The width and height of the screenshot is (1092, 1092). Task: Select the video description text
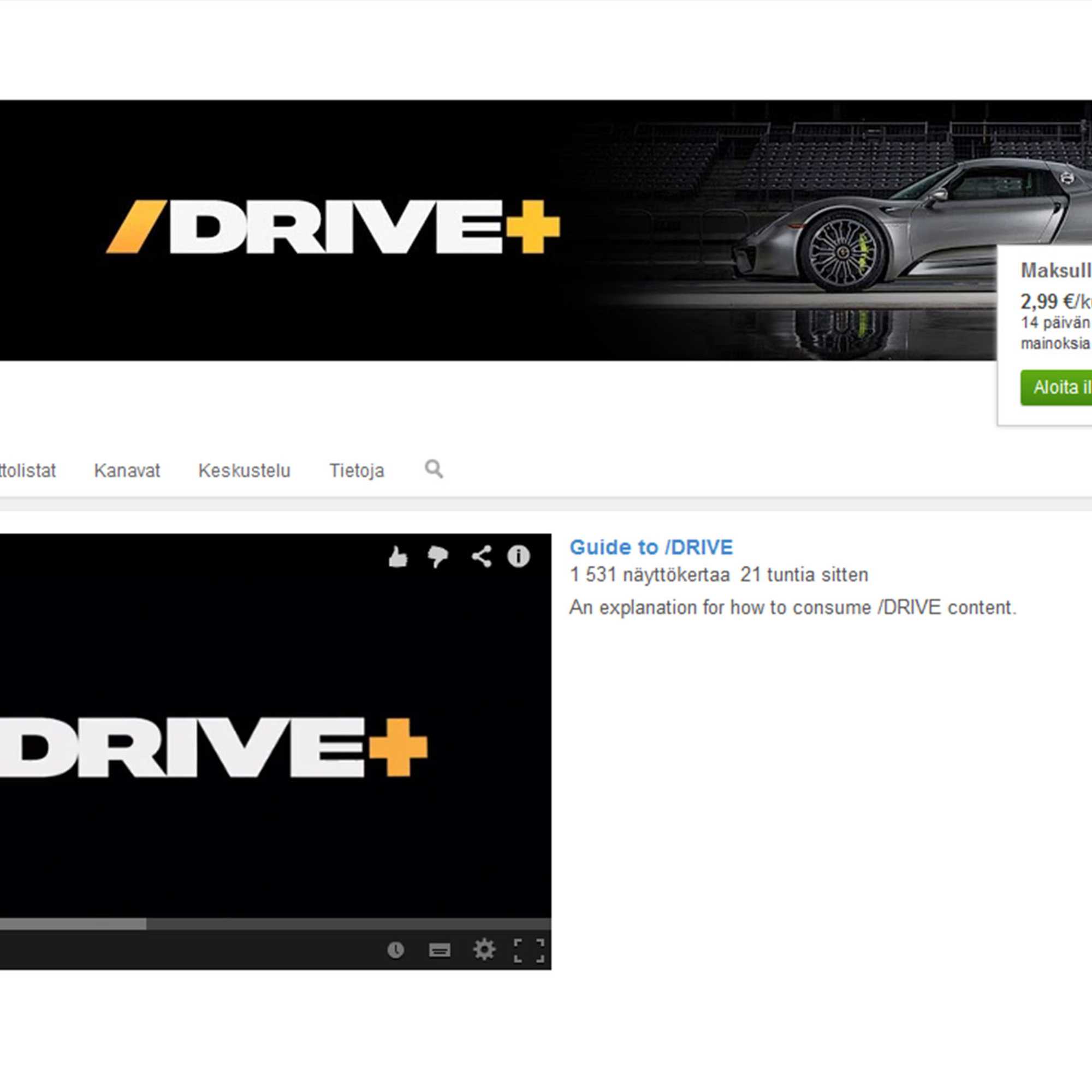pyautogui.click(x=793, y=608)
